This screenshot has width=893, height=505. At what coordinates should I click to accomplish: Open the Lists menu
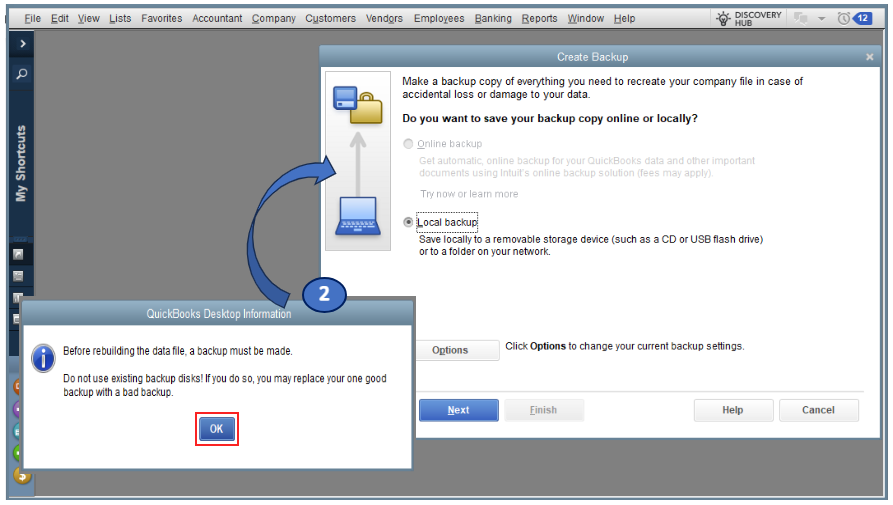(x=120, y=18)
